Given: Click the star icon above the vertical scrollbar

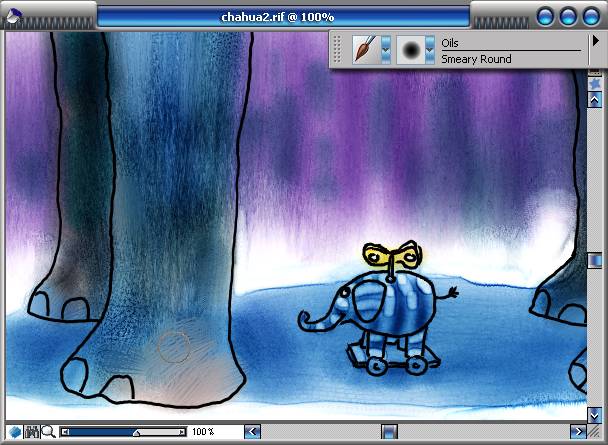Looking at the screenshot, I should point(594,83).
